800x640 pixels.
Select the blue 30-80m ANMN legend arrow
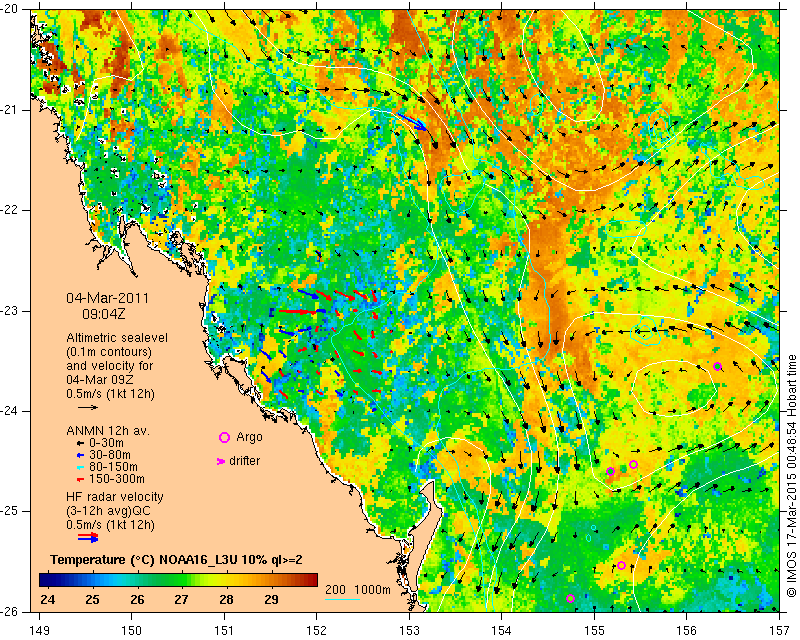coord(80,455)
